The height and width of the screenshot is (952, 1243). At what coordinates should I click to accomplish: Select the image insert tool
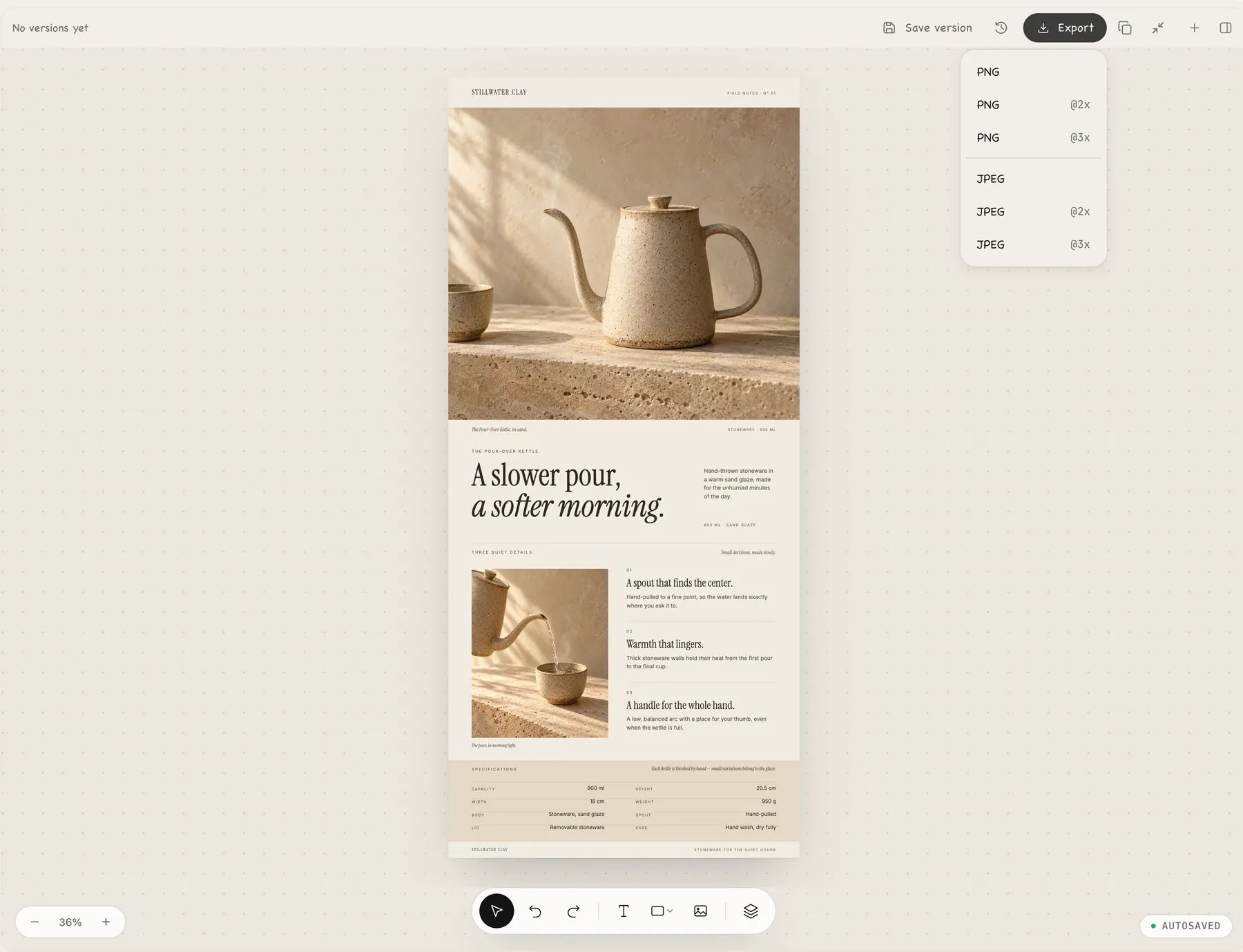click(x=700, y=911)
